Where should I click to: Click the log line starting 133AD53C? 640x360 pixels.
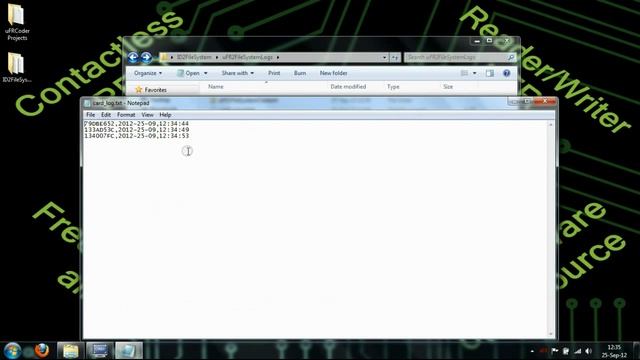[x=136, y=129]
